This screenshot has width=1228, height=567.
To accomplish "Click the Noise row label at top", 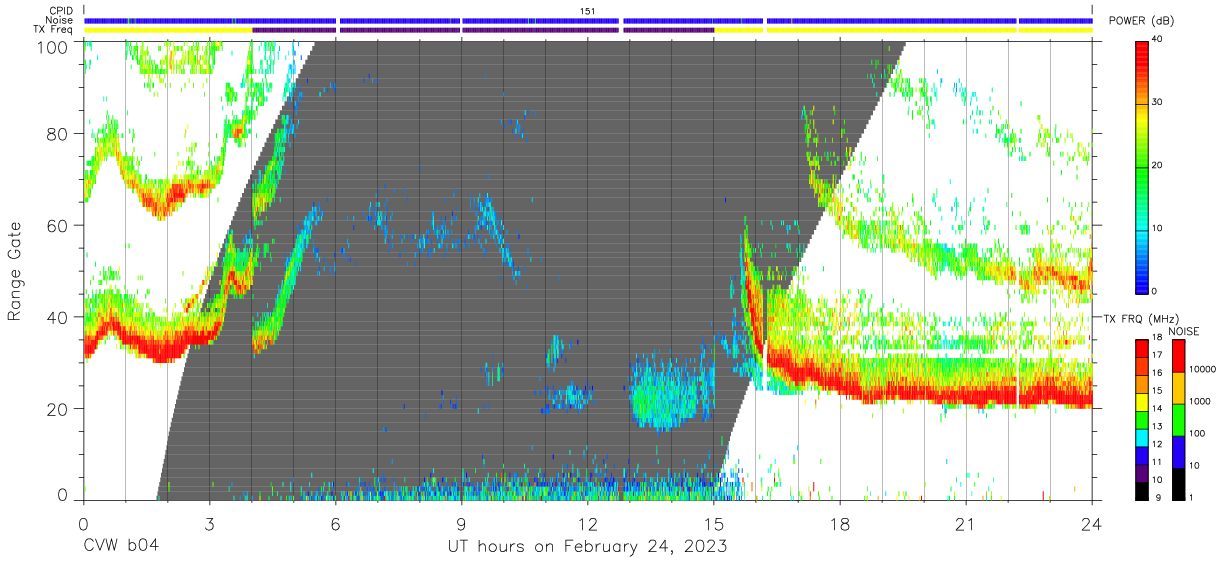I will point(61,20).
